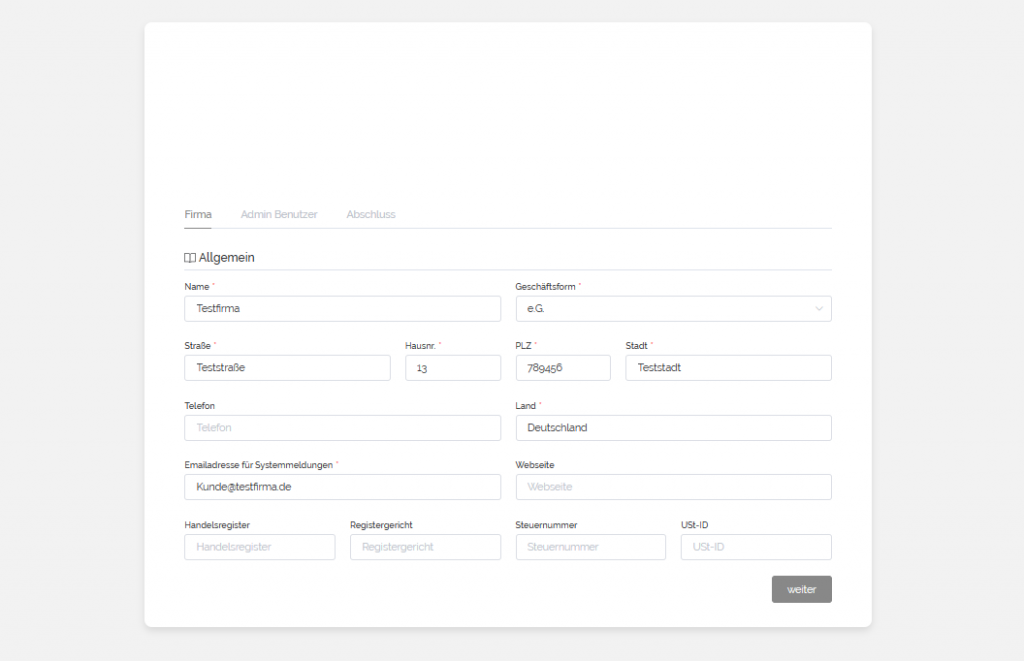This screenshot has width=1024, height=661.
Task: Focus the Straße input field
Action: tap(287, 368)
